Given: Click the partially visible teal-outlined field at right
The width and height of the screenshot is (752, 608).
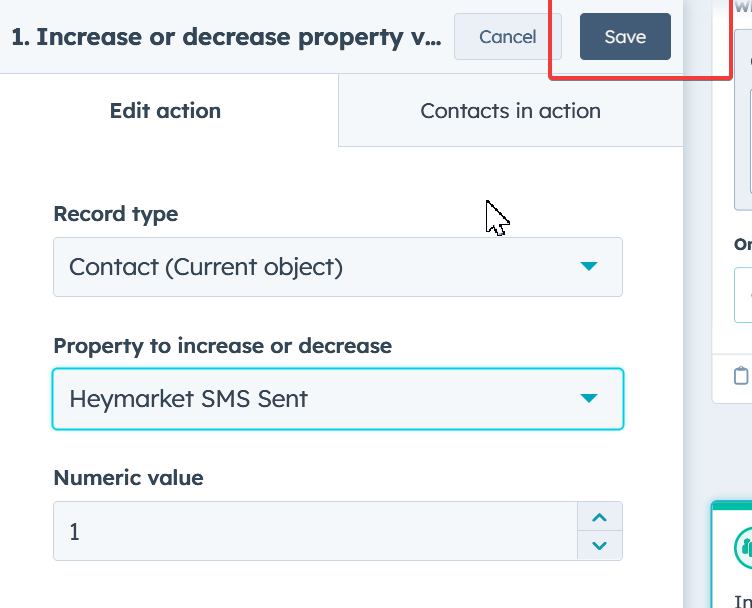Looking at the screenshot, I should 743,295.
